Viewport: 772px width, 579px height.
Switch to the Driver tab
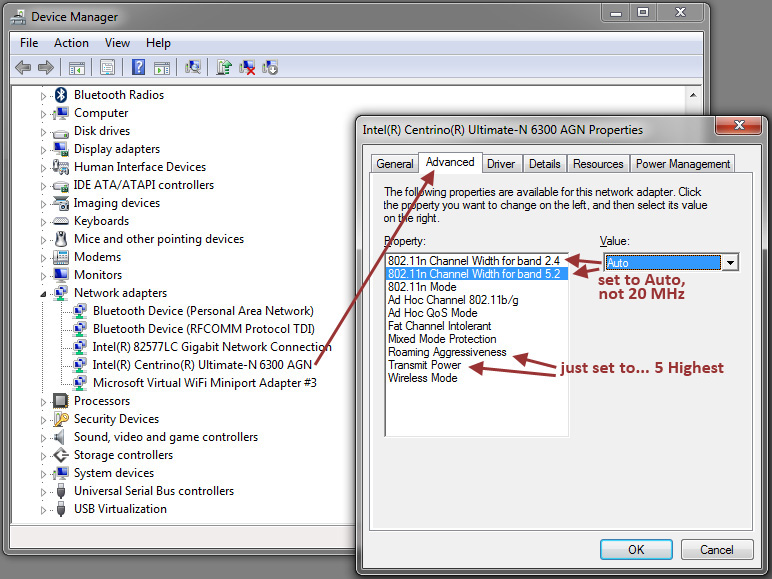(x=501, y=163)
